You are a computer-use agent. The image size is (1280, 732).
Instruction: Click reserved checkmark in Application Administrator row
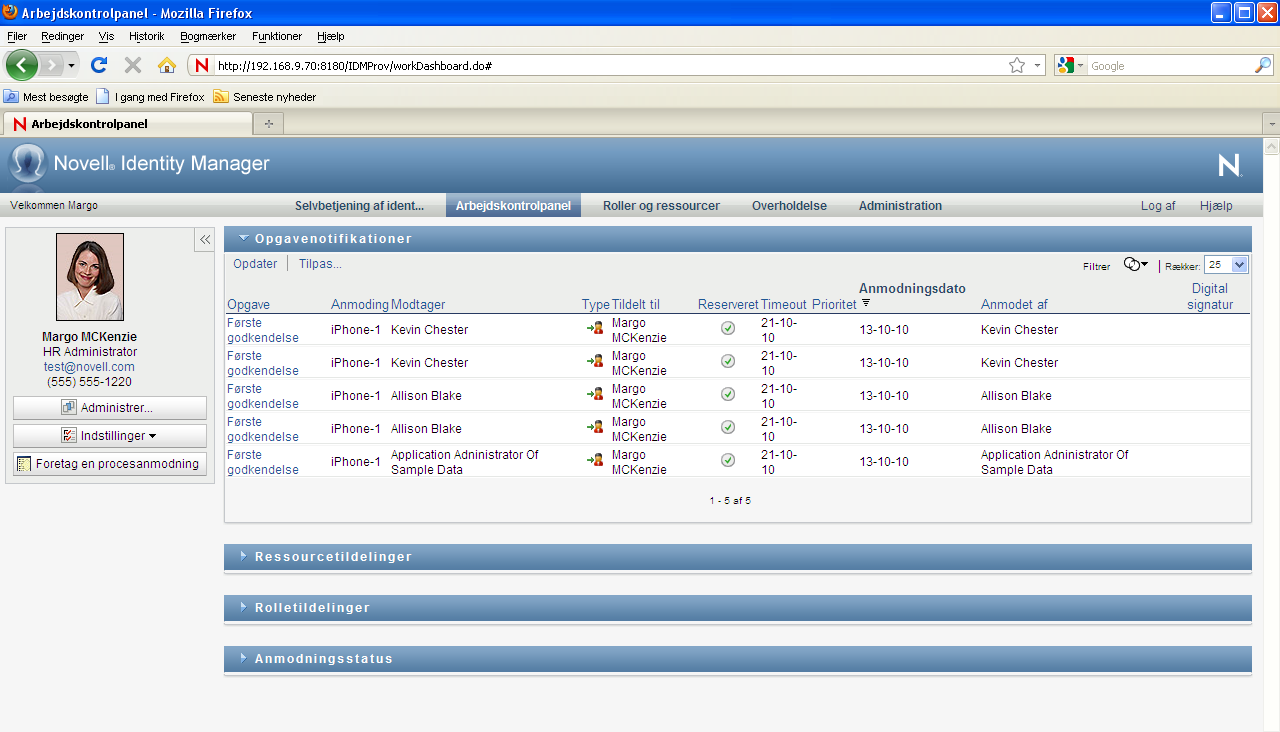(x=728, y=460)
